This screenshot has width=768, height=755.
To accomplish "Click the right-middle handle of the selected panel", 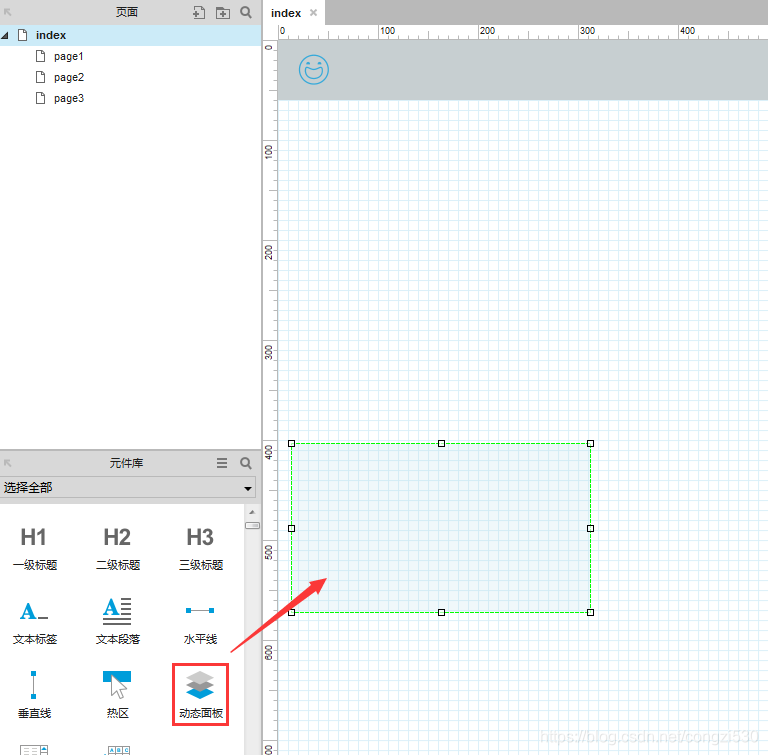I will tap(591, 528).
